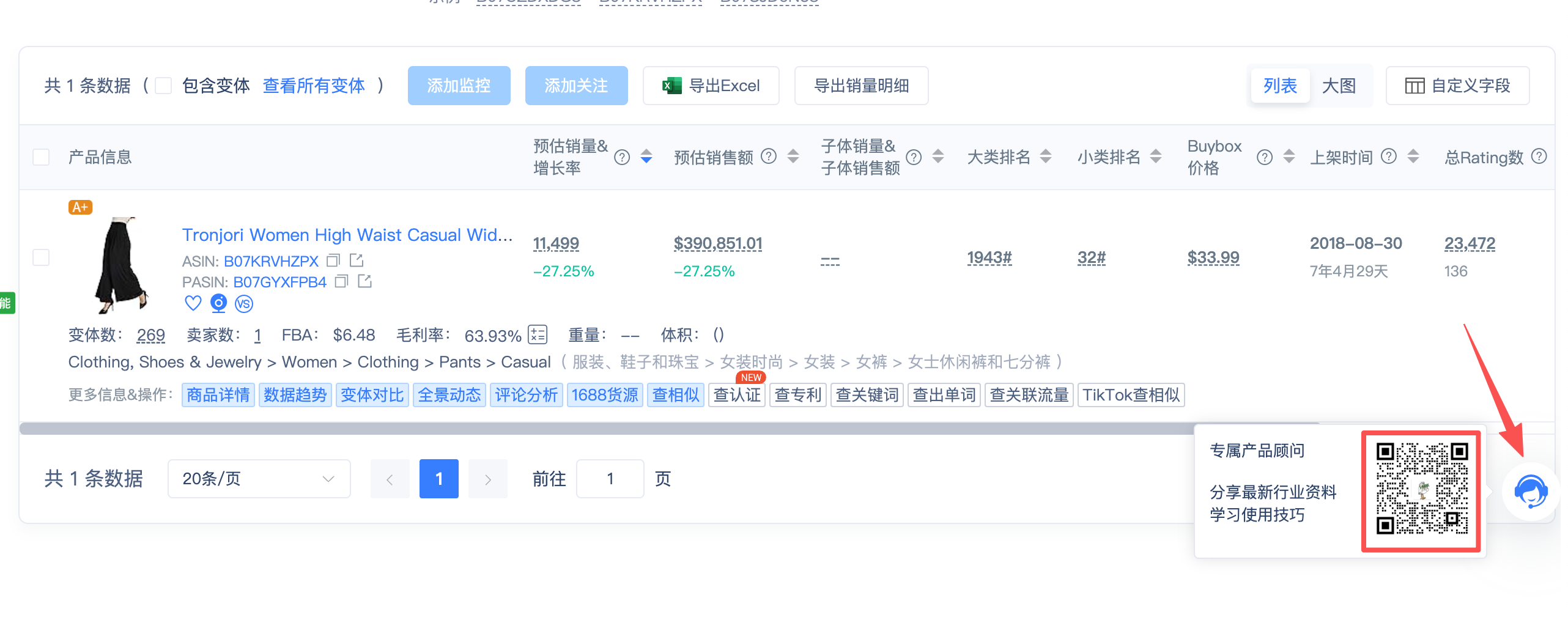The height and width of the screenshot is (620, 1568).
Task: Switch to 大图 view
Action: click(1339, 86)
